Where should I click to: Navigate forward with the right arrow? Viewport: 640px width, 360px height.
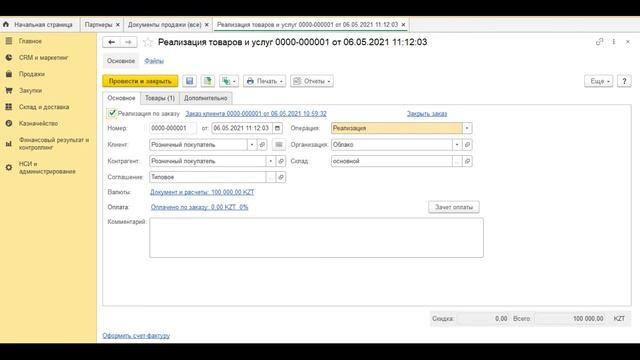point(128,42)
